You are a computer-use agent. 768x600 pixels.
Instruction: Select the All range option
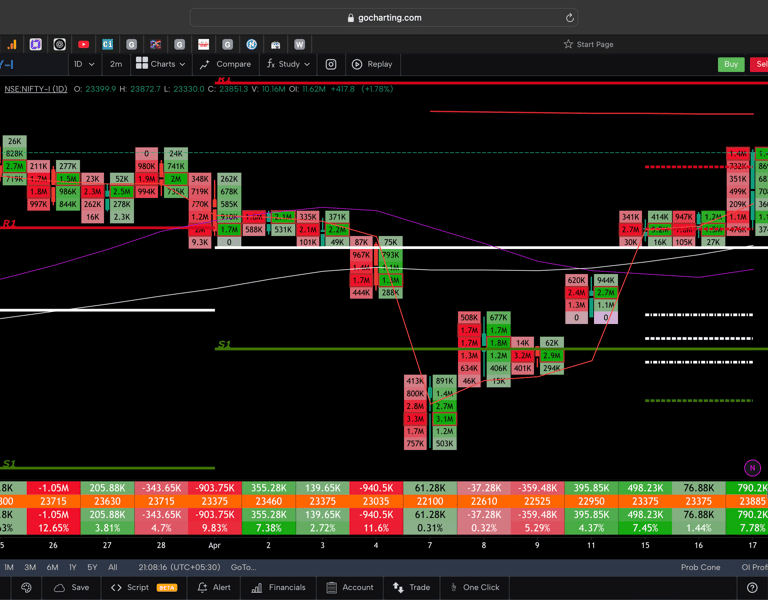[x=113, y=567]
